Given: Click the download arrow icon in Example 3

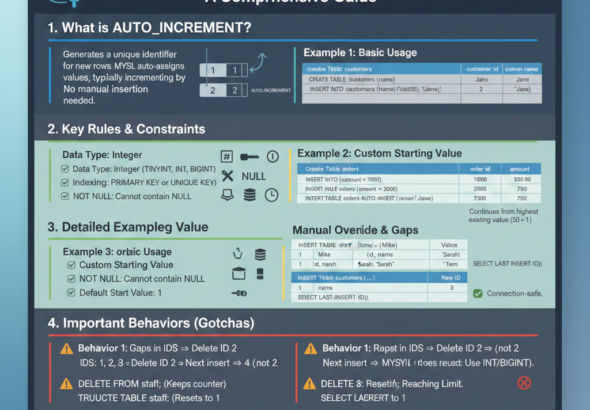Looking at the screenshot, I should coord(237,254).
